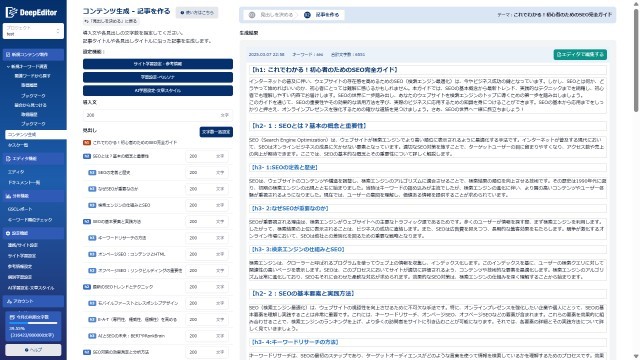Click the h2 badge beside 最新のSEOトレンドとテクニック
The height and width of the screenshot is (360, 640).
pos(87,287)
